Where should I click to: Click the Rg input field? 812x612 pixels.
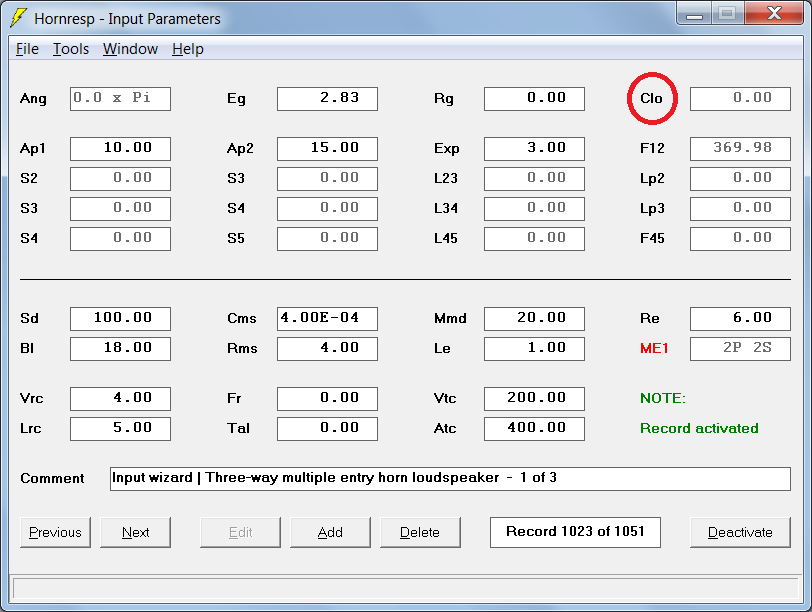pos(534,98)
